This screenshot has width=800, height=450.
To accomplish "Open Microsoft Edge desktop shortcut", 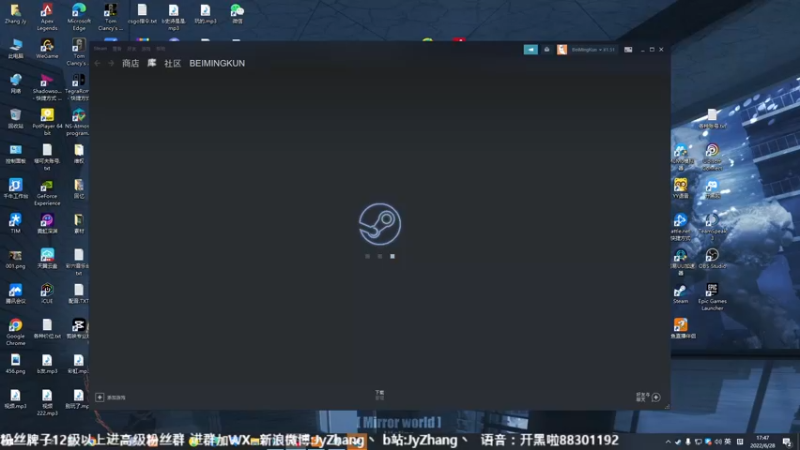I will (79, 16).
